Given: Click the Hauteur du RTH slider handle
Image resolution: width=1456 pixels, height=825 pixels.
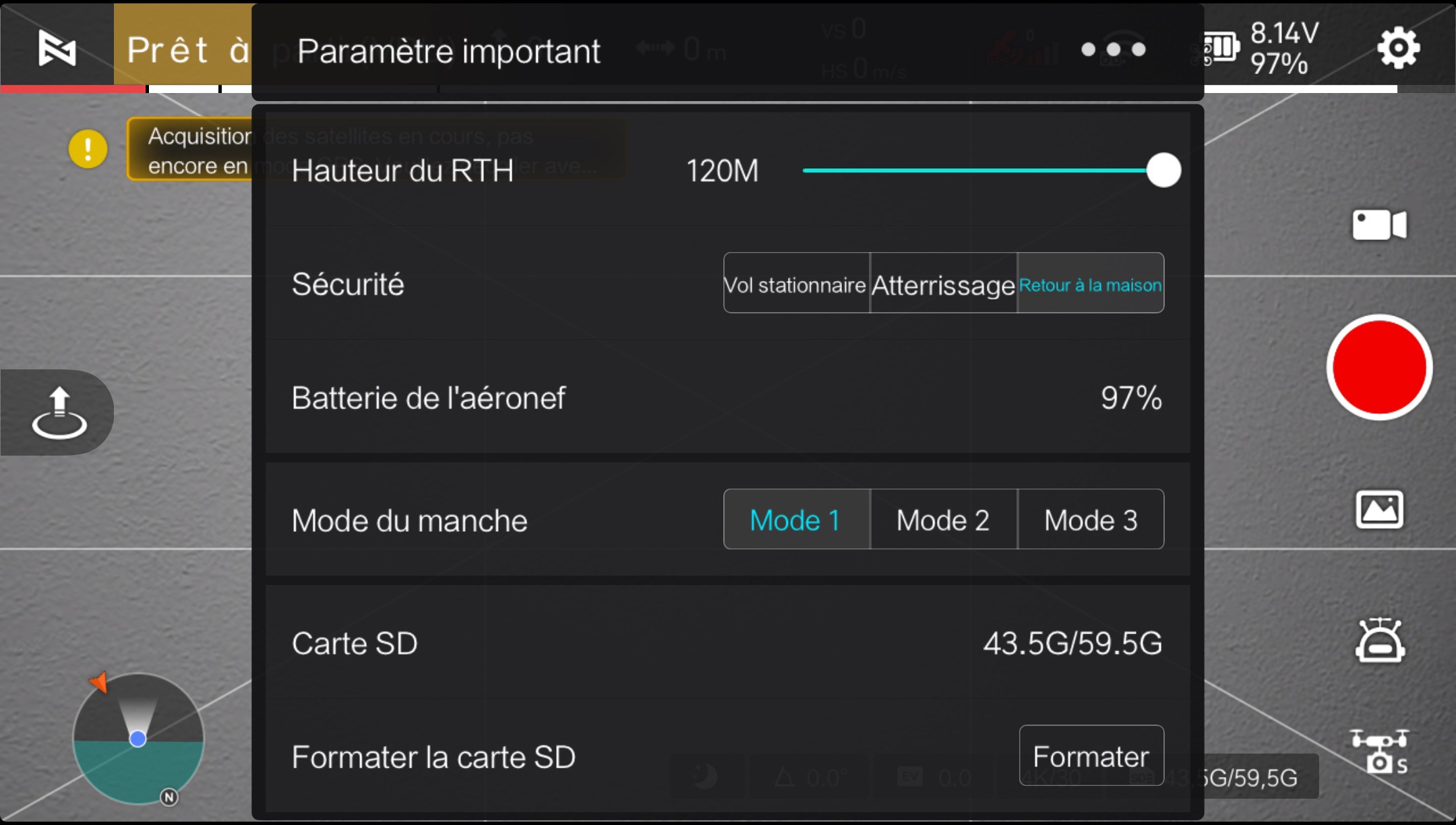Looking at the screenshot, I should [x=1163, y=170].
